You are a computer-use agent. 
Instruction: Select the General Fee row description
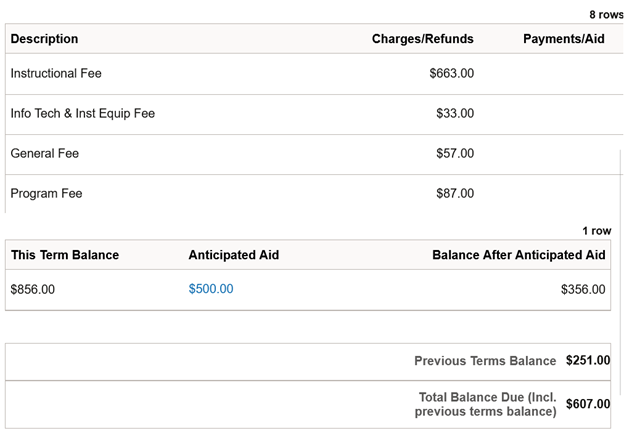pyautogui.click(x=44, y=153)
